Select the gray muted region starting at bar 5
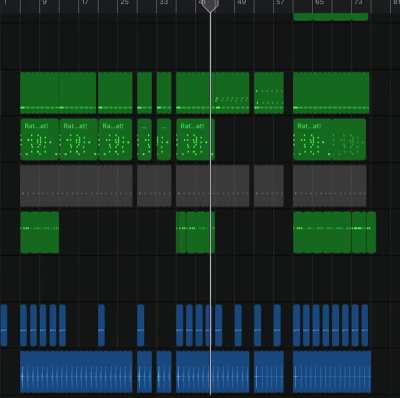This screenshot has width=400, height=398. coord(76,186)
